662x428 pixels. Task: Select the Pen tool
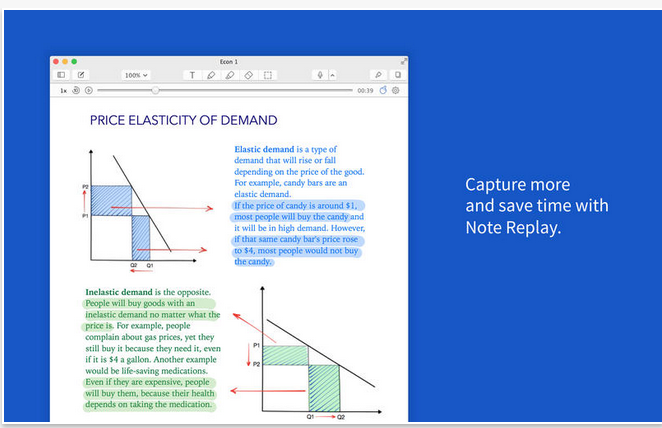pos(211,75)
